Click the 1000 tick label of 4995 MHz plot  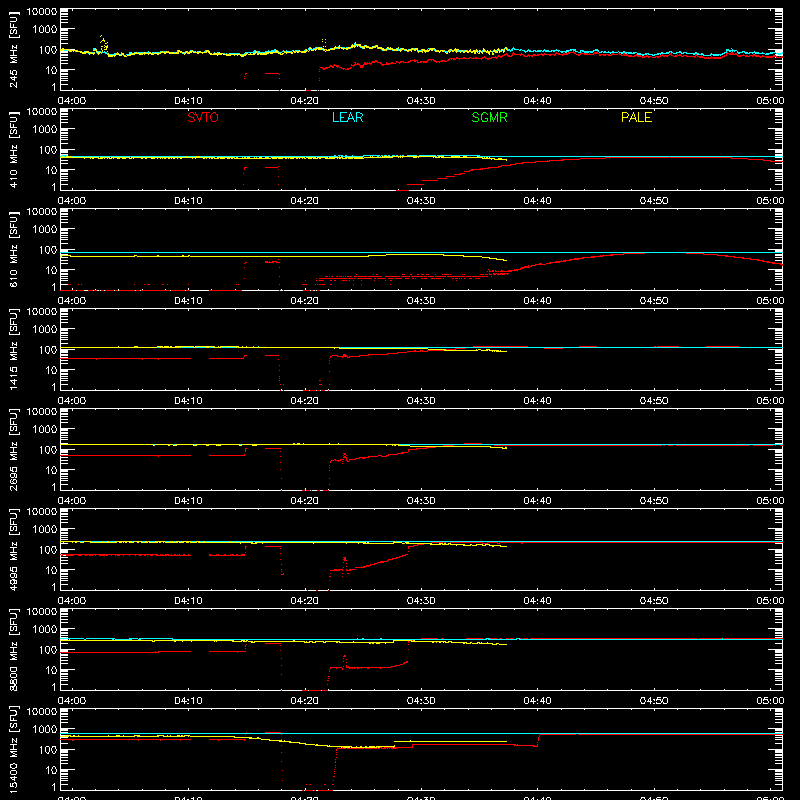(x=45, y=530)
